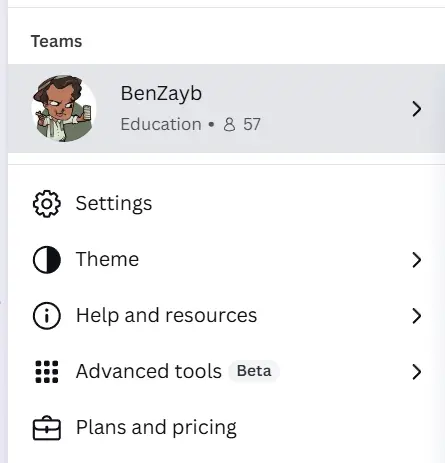The height and width of the screenshot is (463, 445).
Task: Click the half-circle Theme icon
Action: (x=47, y=260)
